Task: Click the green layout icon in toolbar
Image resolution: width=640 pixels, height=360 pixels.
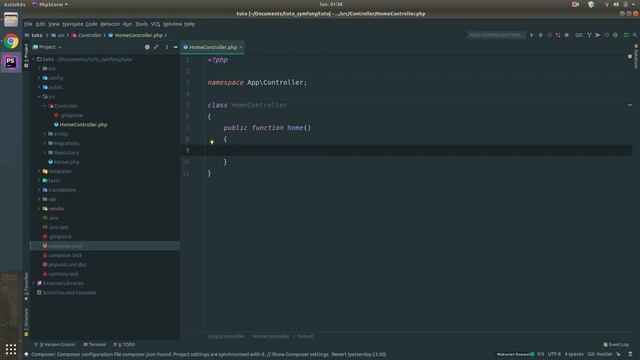Action: click(x=626, y=35)
